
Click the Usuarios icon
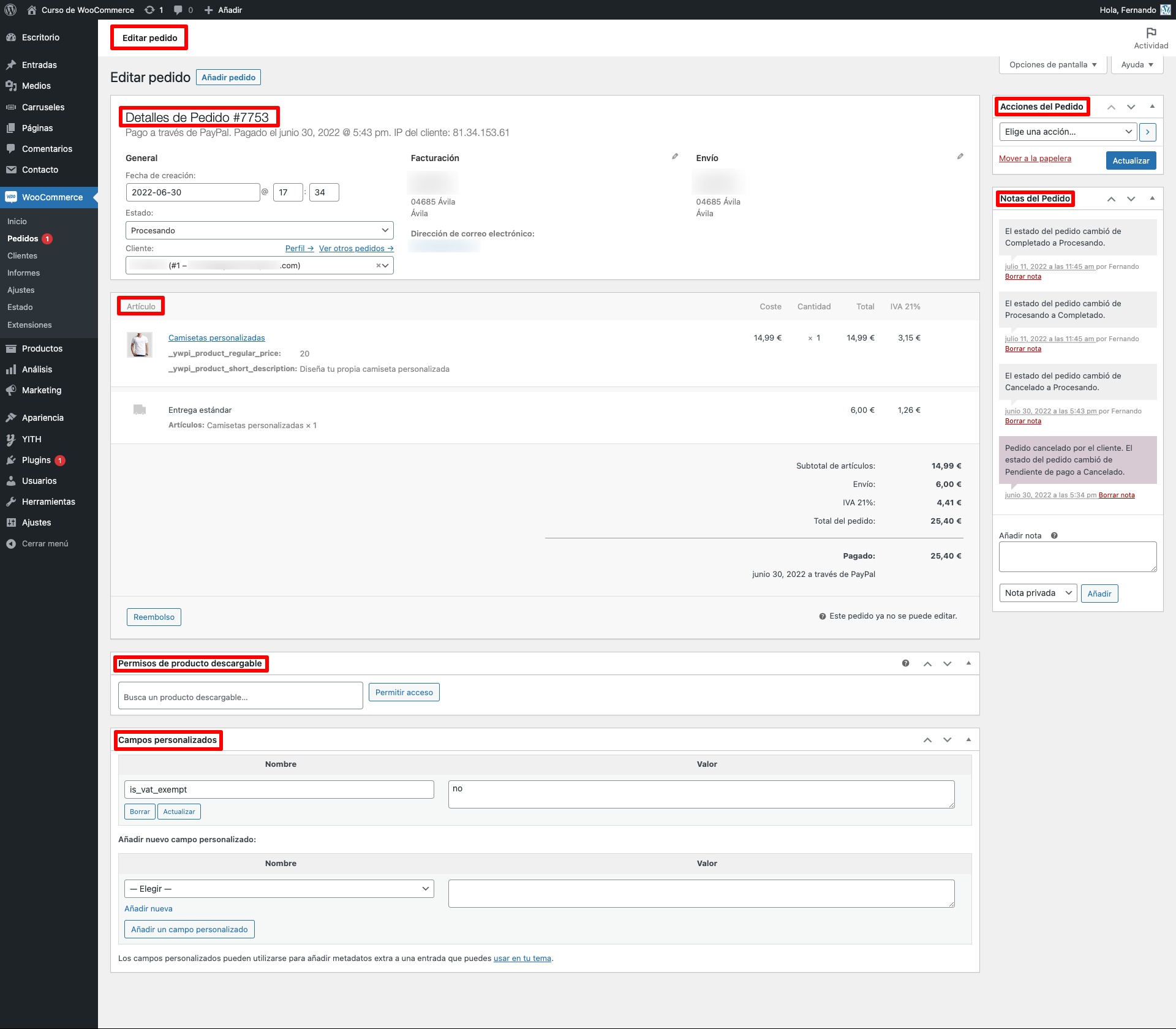pos(11,481)
